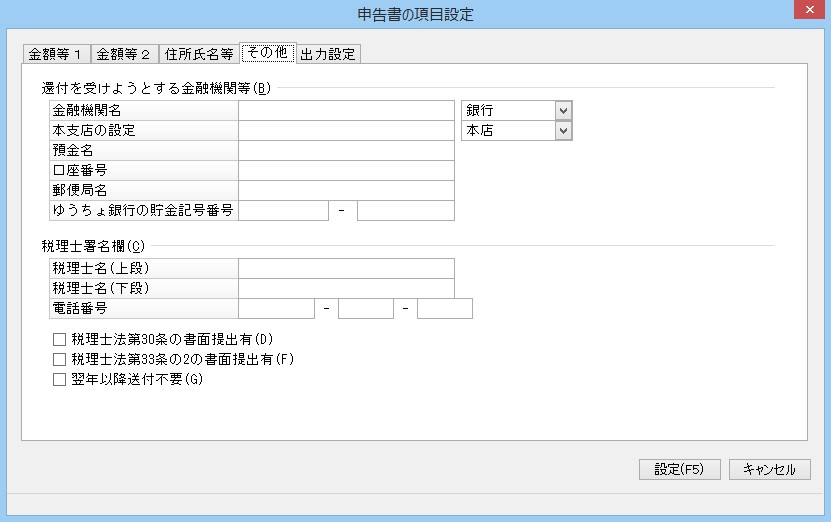
Task: Close the 申告書の項目設定 dialog
Action: [807, 13]
